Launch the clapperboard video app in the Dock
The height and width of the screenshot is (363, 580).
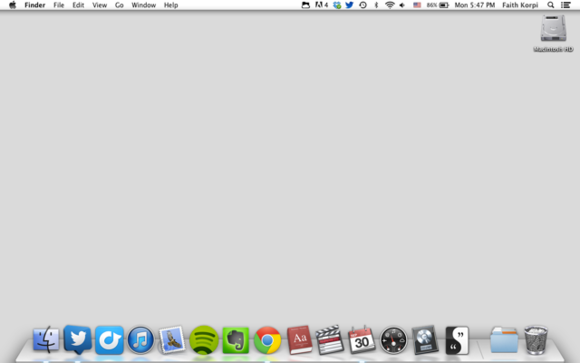pos(330,340)
